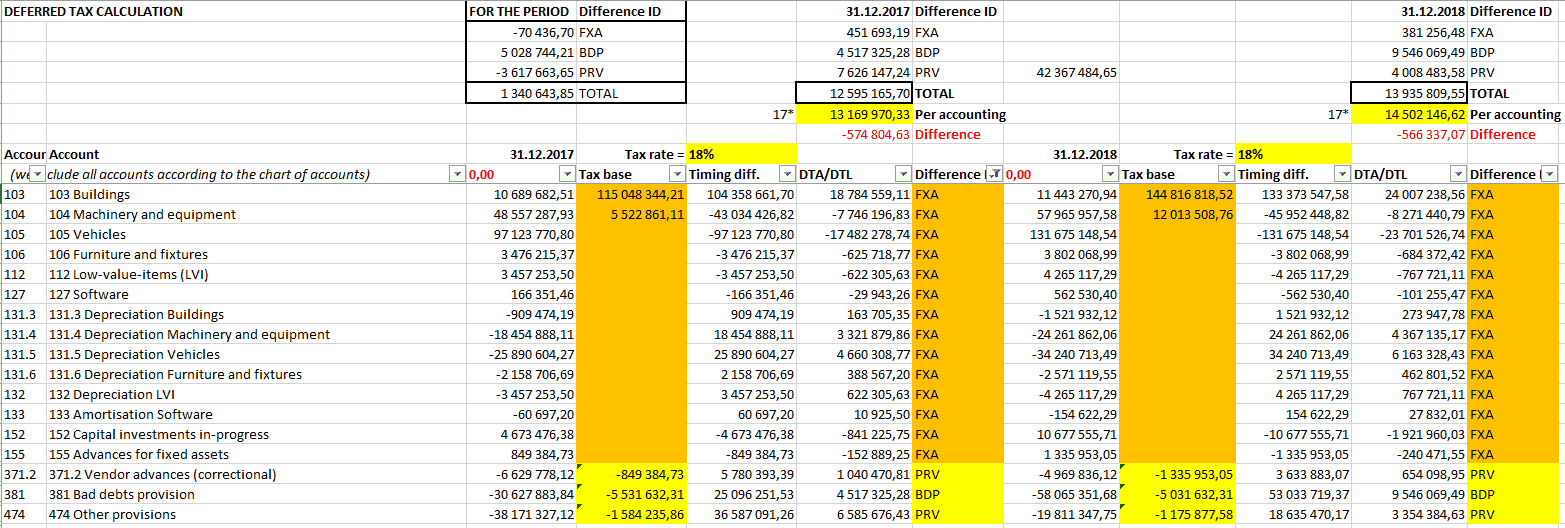The height and width of the screenshot is (528, 1565).
Task: Select the 103 Buildings account name cell
Action: pos(90,194)
